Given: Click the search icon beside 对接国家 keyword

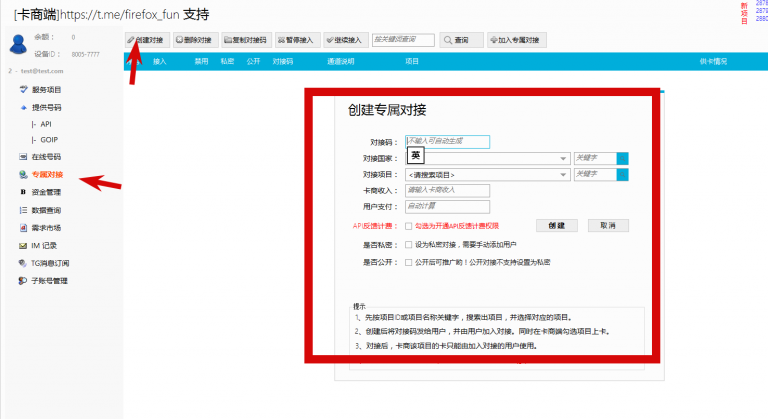Looking at the screenshot, I should 623,158.
